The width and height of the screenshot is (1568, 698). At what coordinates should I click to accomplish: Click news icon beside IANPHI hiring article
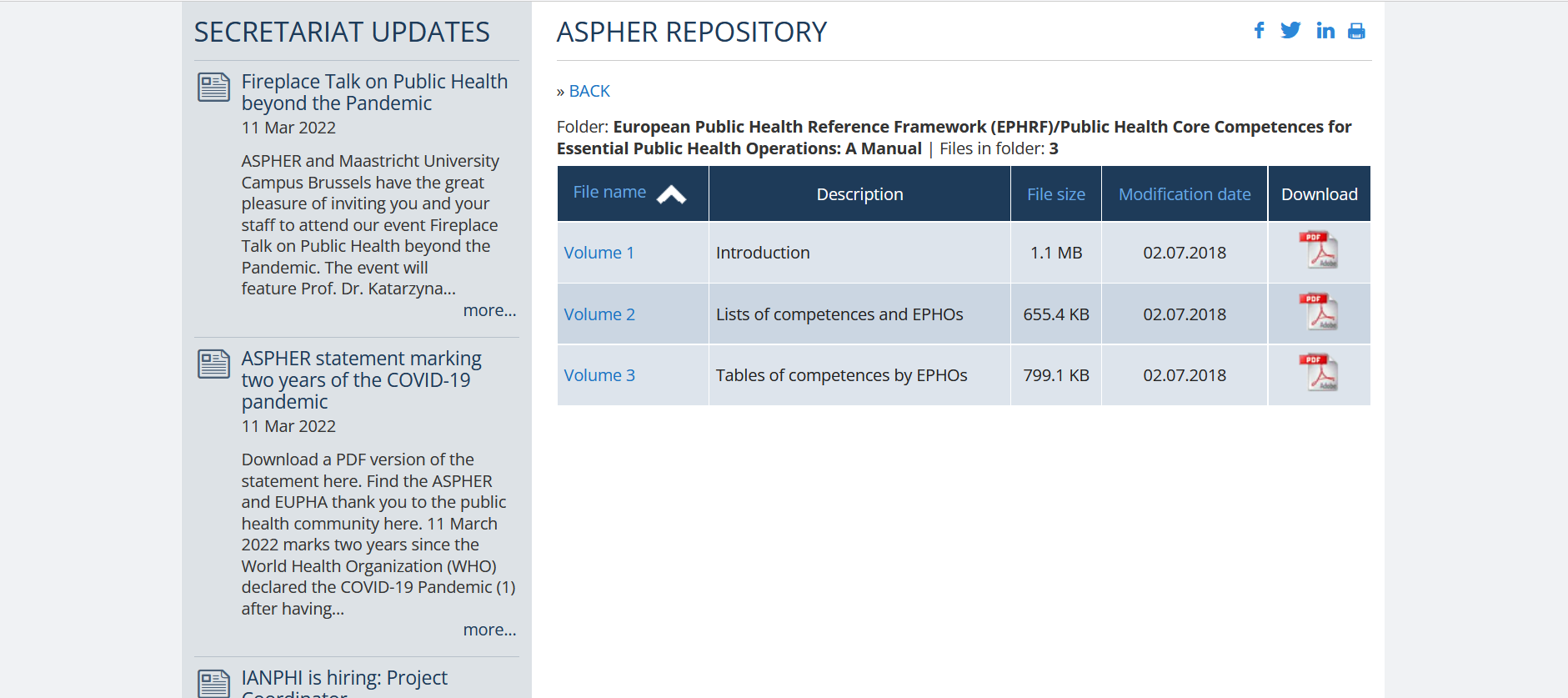click(213, 683)
